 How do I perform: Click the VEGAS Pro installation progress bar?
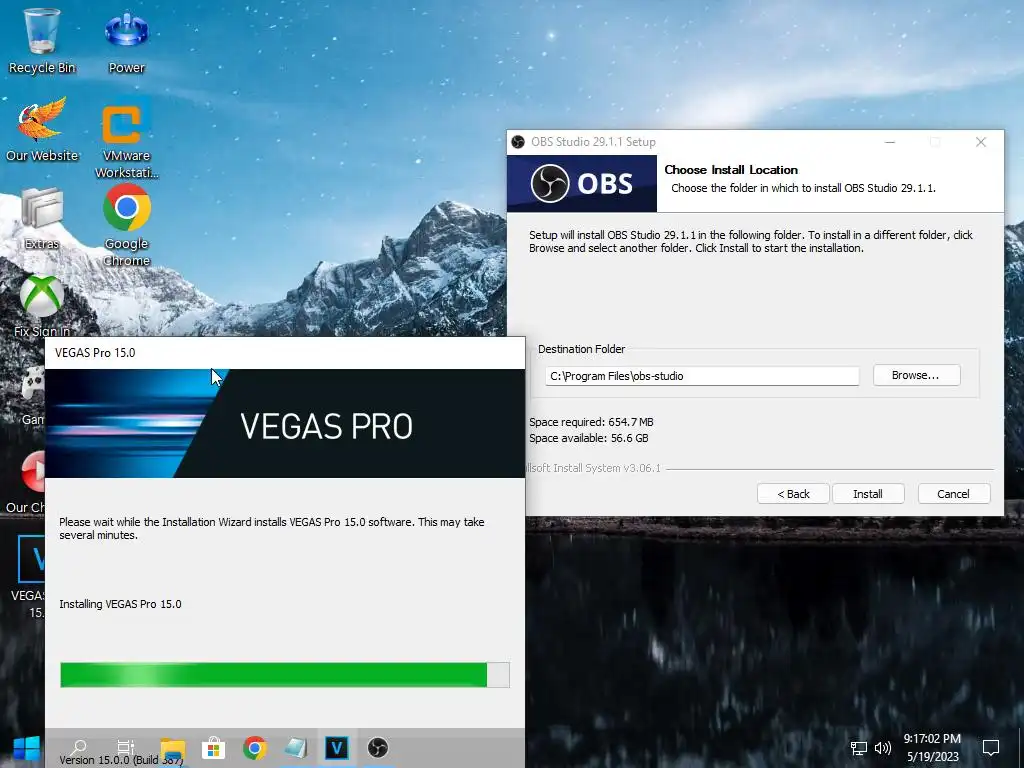tap(285, 675)
